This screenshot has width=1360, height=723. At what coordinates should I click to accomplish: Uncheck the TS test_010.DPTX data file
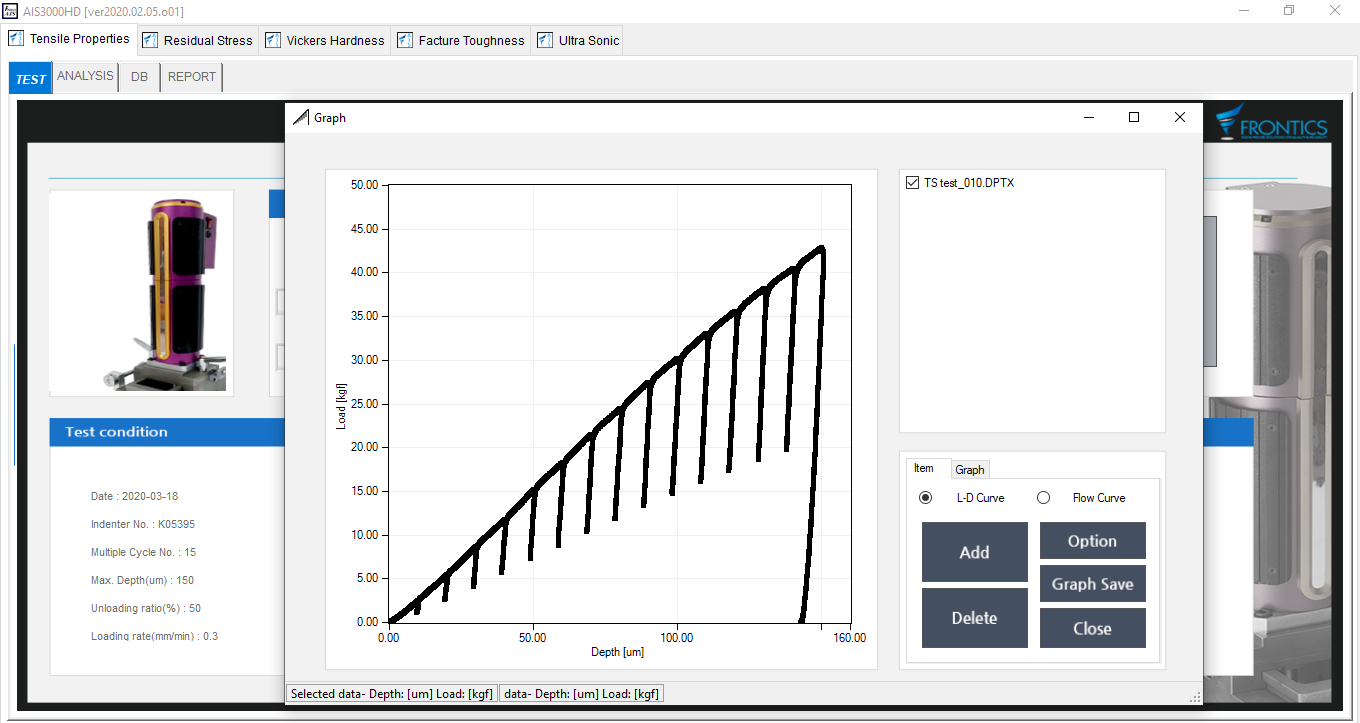click(x=912, y=182)
